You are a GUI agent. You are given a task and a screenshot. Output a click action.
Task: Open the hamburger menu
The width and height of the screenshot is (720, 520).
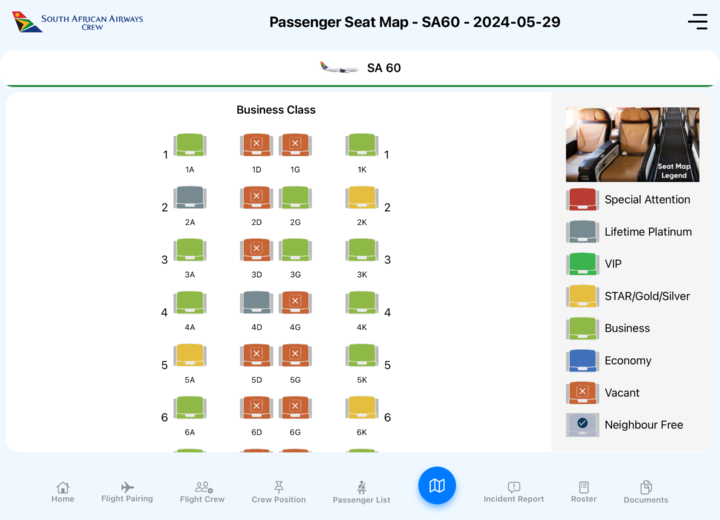[697, 22]
